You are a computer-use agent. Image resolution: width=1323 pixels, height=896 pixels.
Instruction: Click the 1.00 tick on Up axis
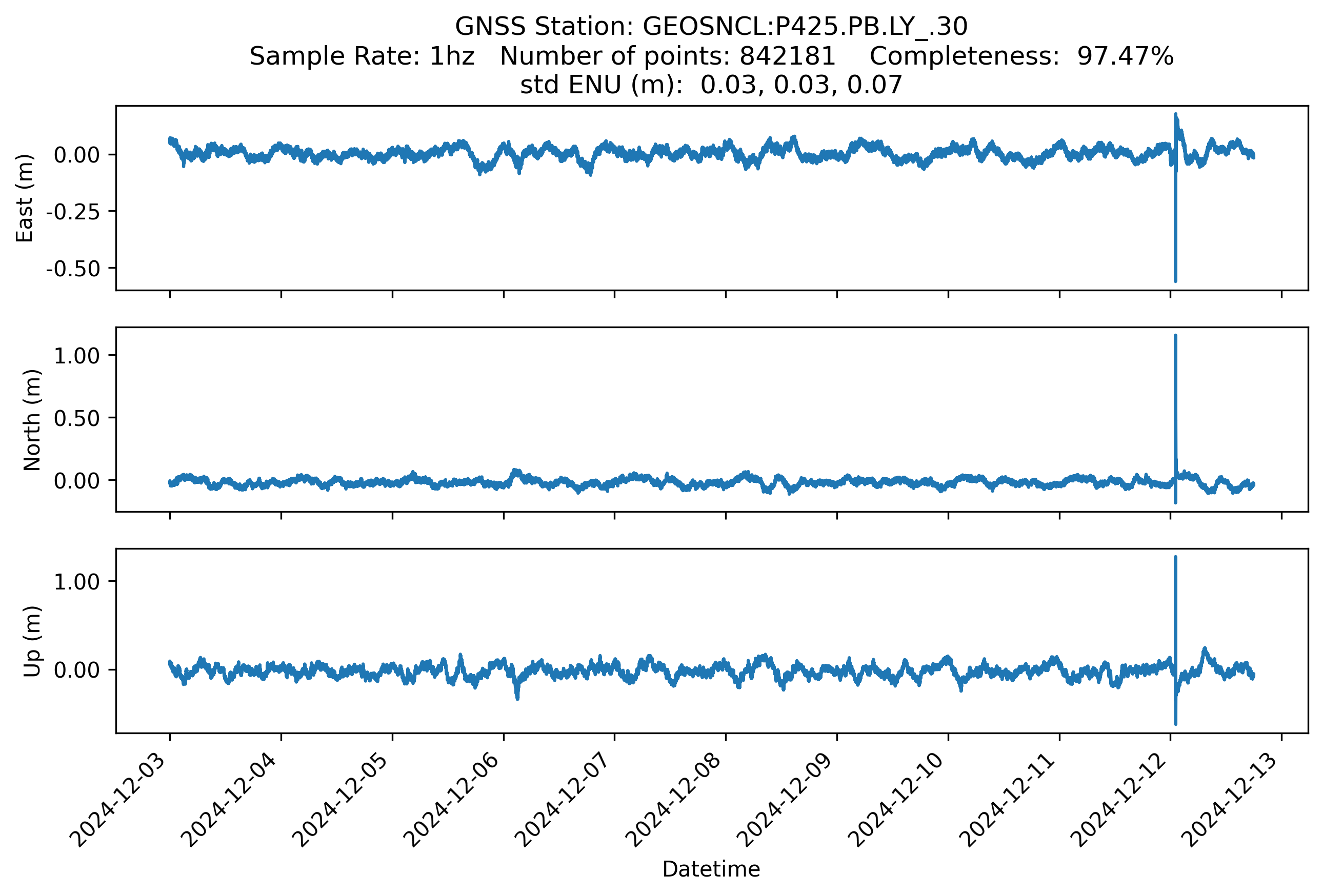pyautogui.click(x=77, y=581)
